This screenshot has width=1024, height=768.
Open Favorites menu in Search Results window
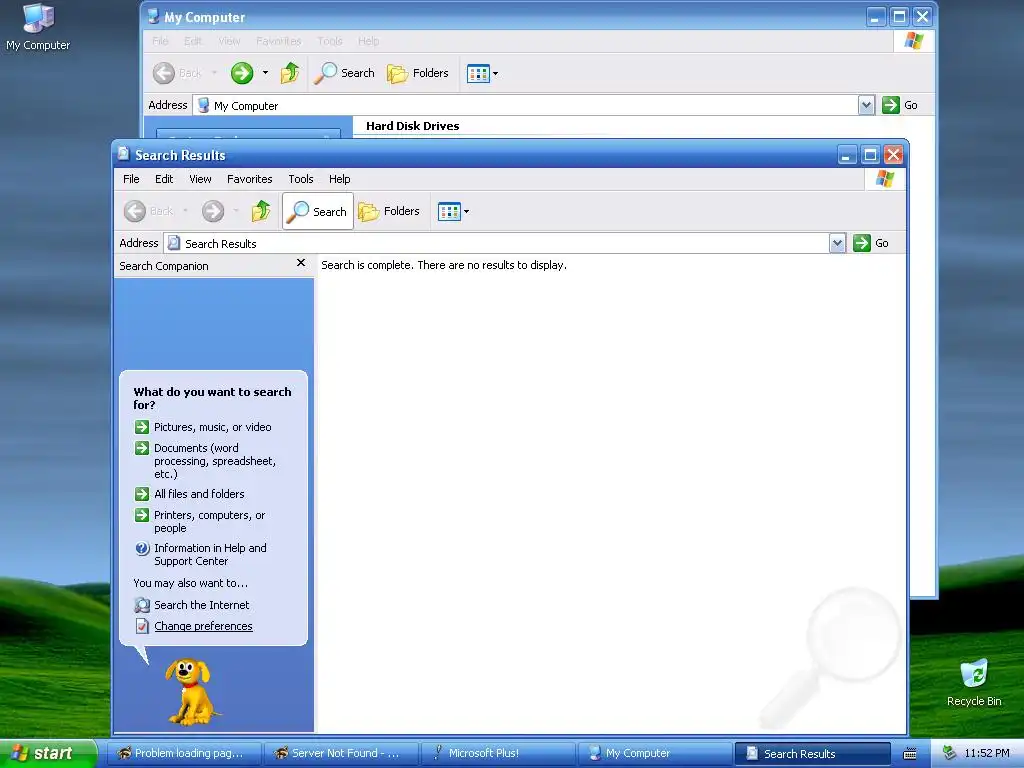[249, 179]
